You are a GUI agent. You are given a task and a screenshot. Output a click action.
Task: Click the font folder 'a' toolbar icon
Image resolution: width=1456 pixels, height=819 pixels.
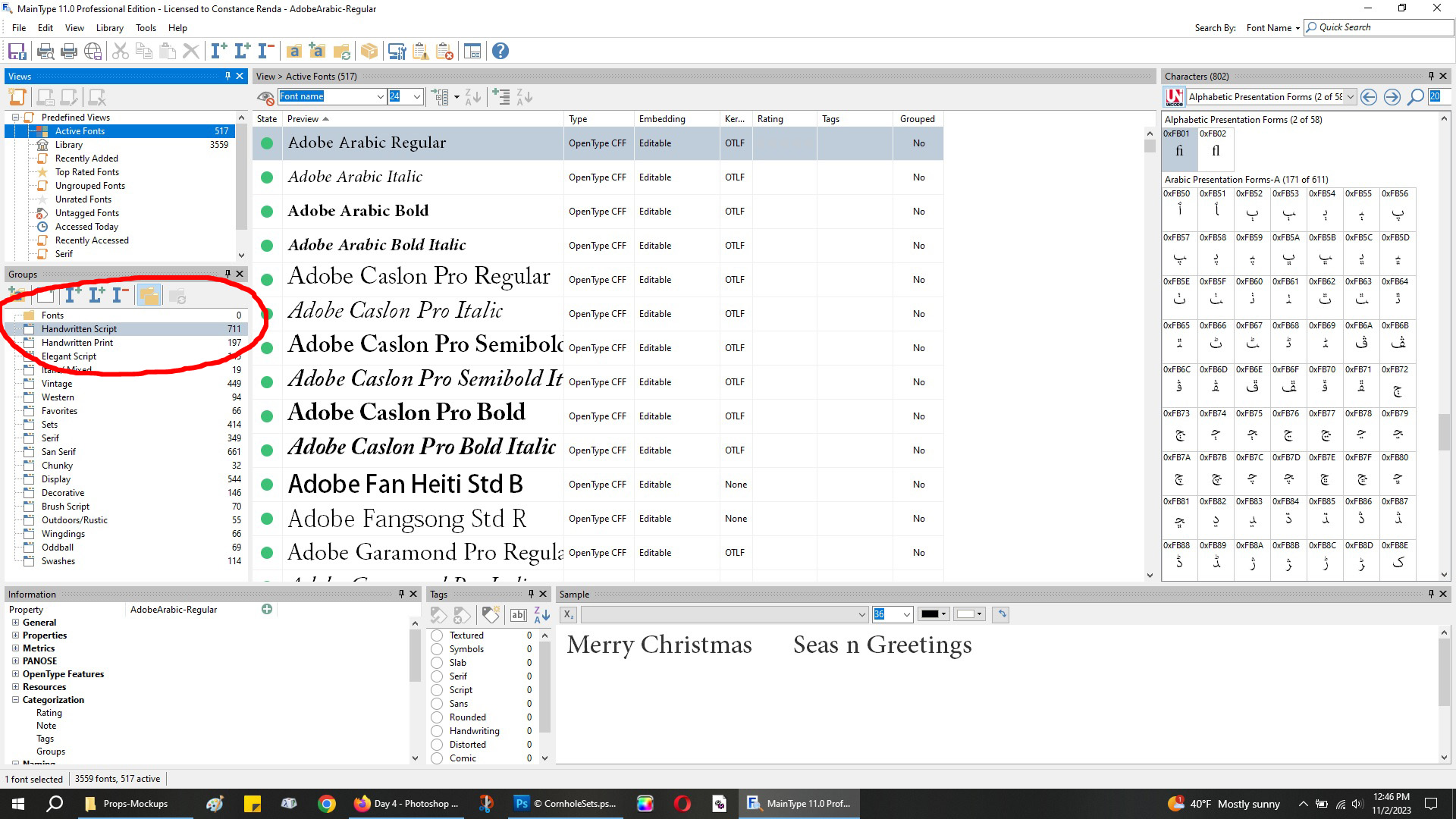[x=293, y=52]
